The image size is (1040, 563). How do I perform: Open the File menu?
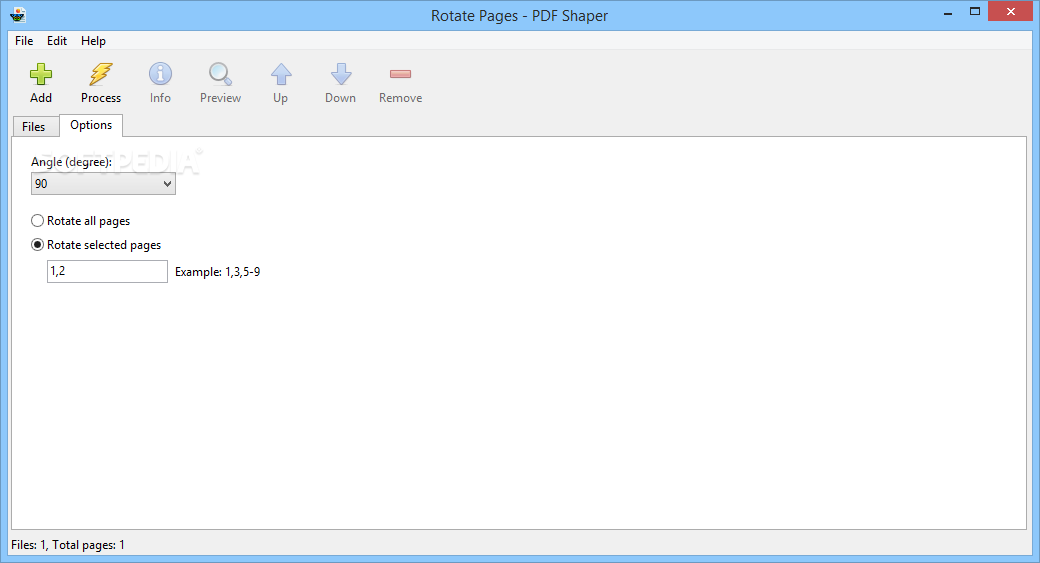click(24, 40)
